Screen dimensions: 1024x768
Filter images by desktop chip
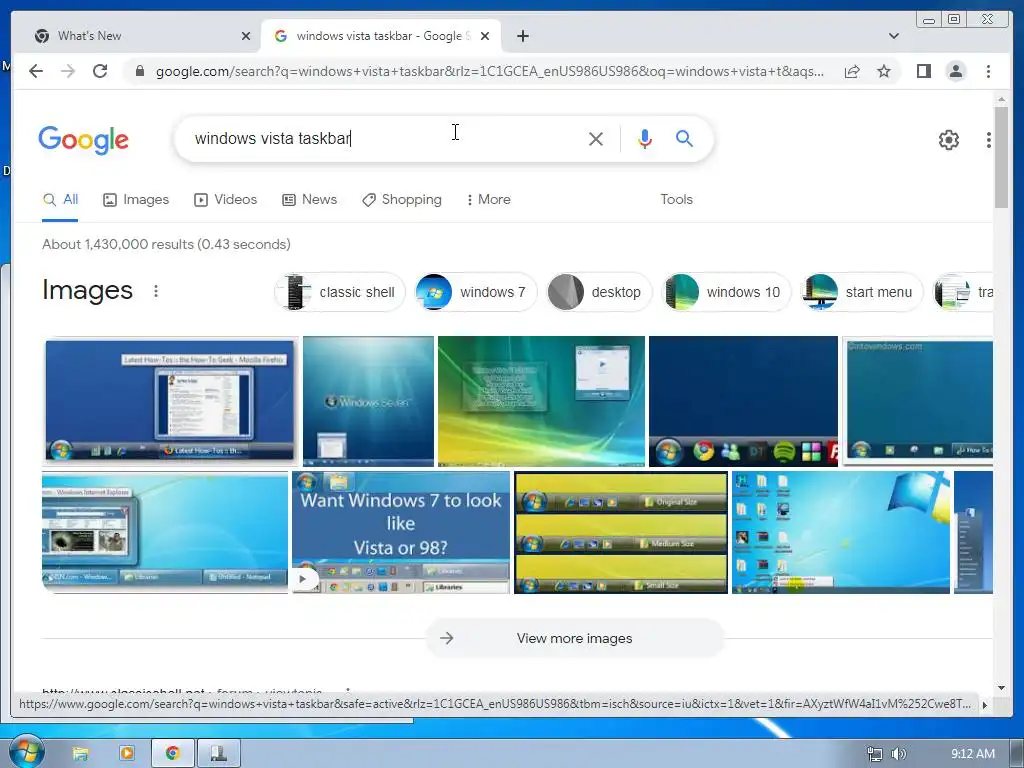click(599, 292)
